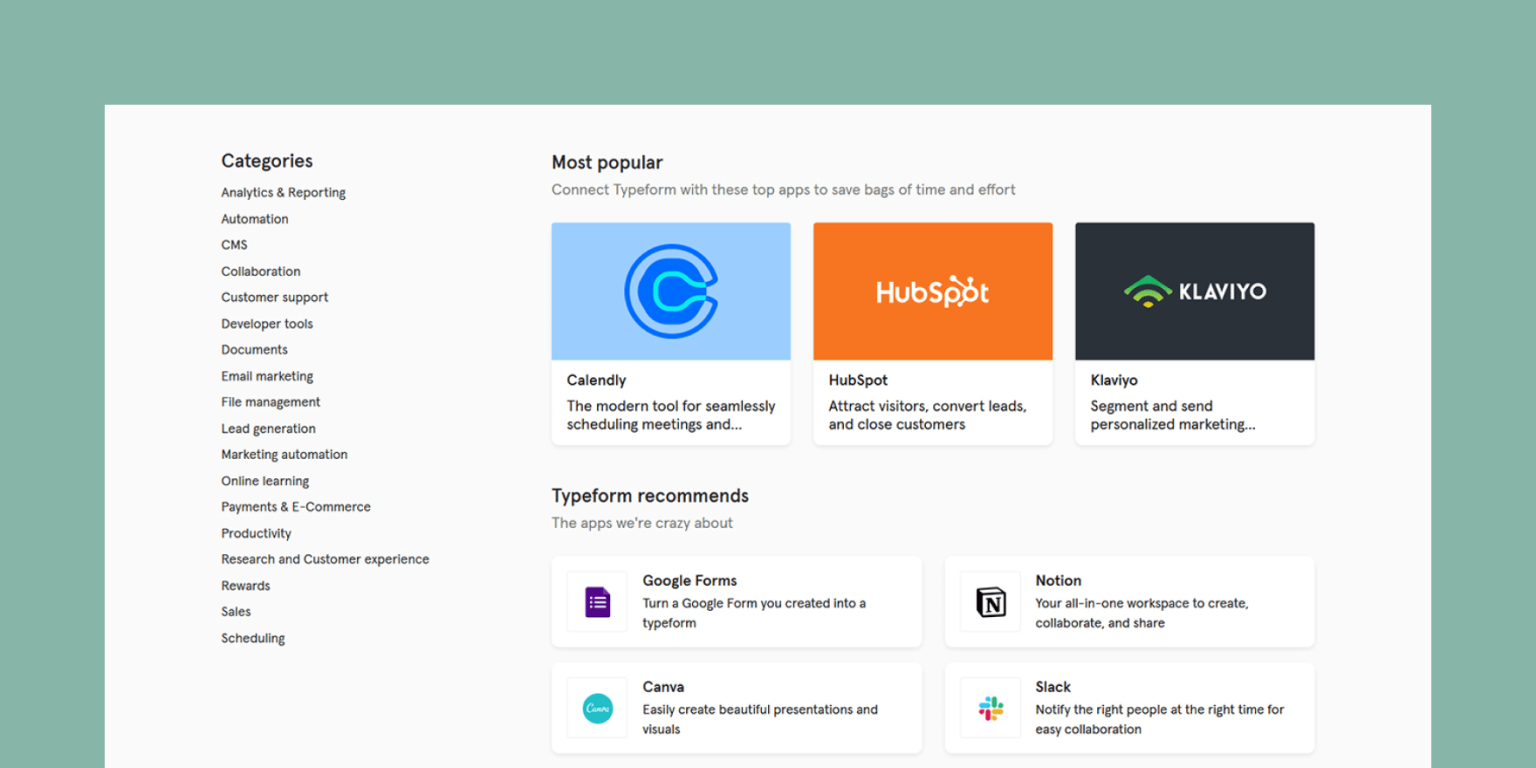Open the Automation category
The image size is (1536, 768).
point(254,218)
